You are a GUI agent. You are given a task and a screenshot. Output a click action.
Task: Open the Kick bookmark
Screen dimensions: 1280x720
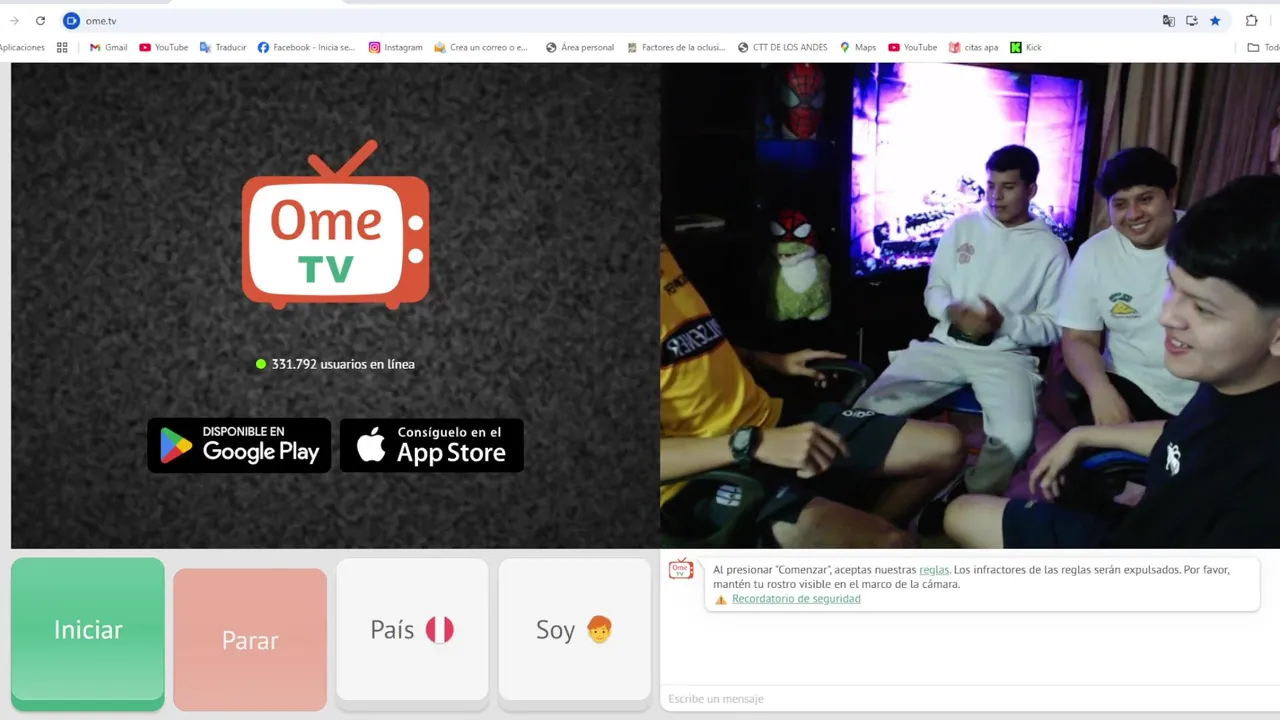(1026, 47)
